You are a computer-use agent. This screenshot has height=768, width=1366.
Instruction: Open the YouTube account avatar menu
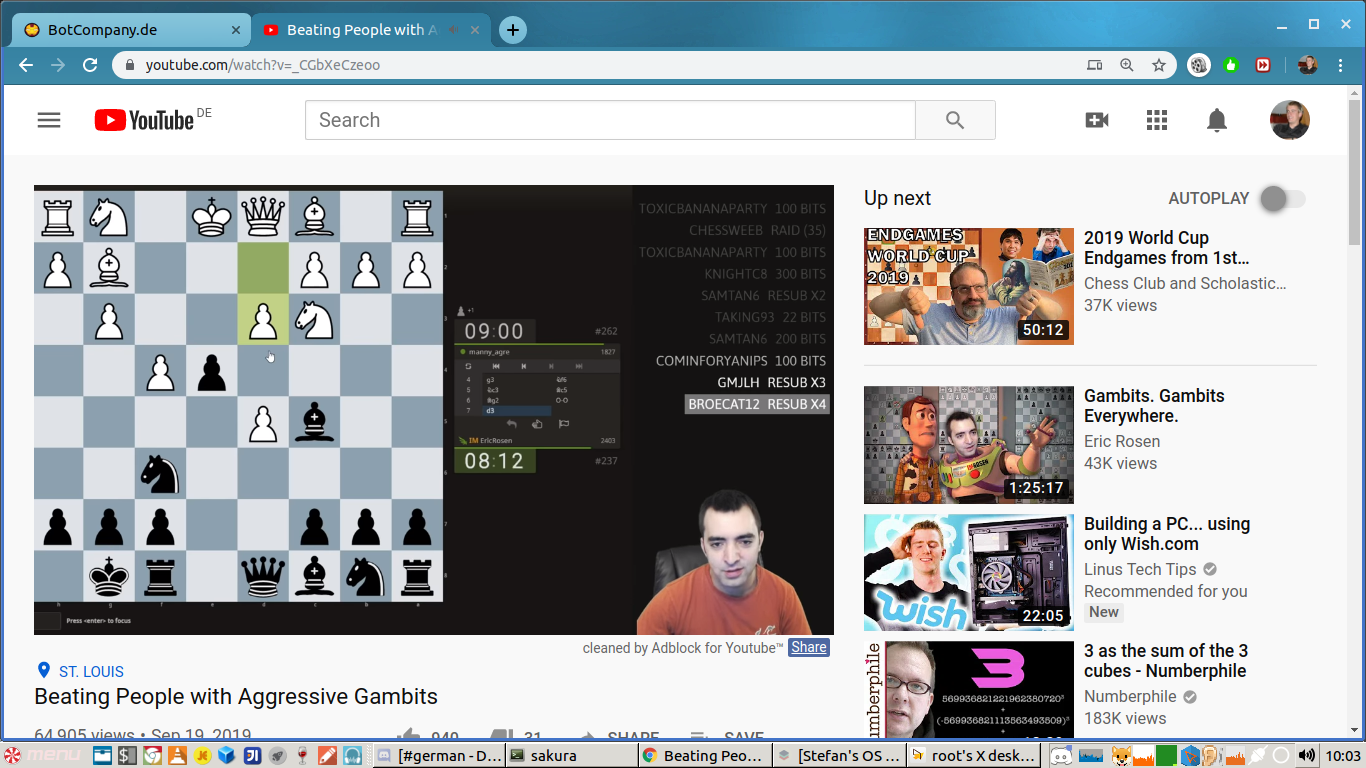point(1289,120)
